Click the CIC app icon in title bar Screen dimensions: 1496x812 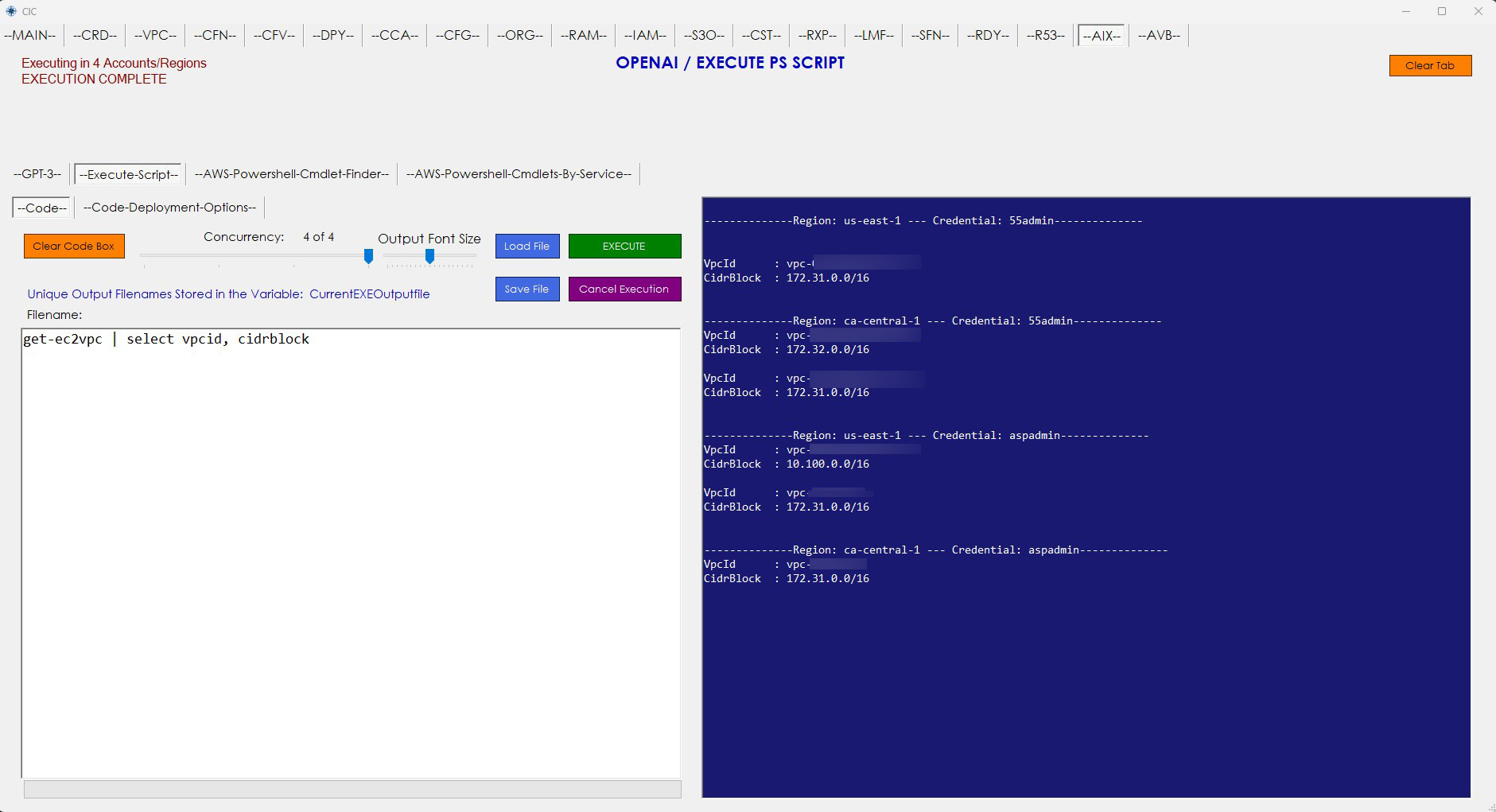coord(11,11)
